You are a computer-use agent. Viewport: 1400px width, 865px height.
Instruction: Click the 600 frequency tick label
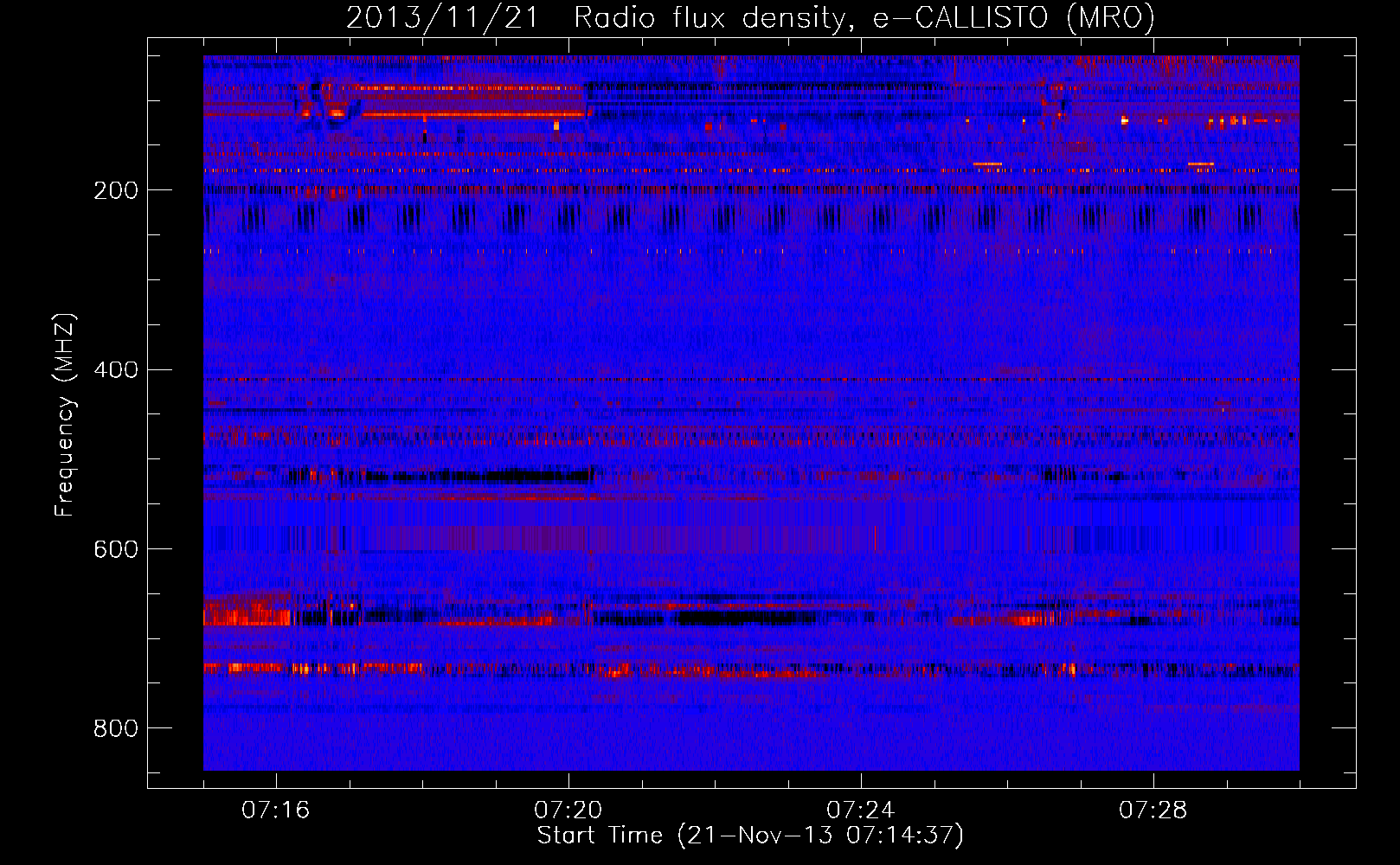[x=116, y=549]
